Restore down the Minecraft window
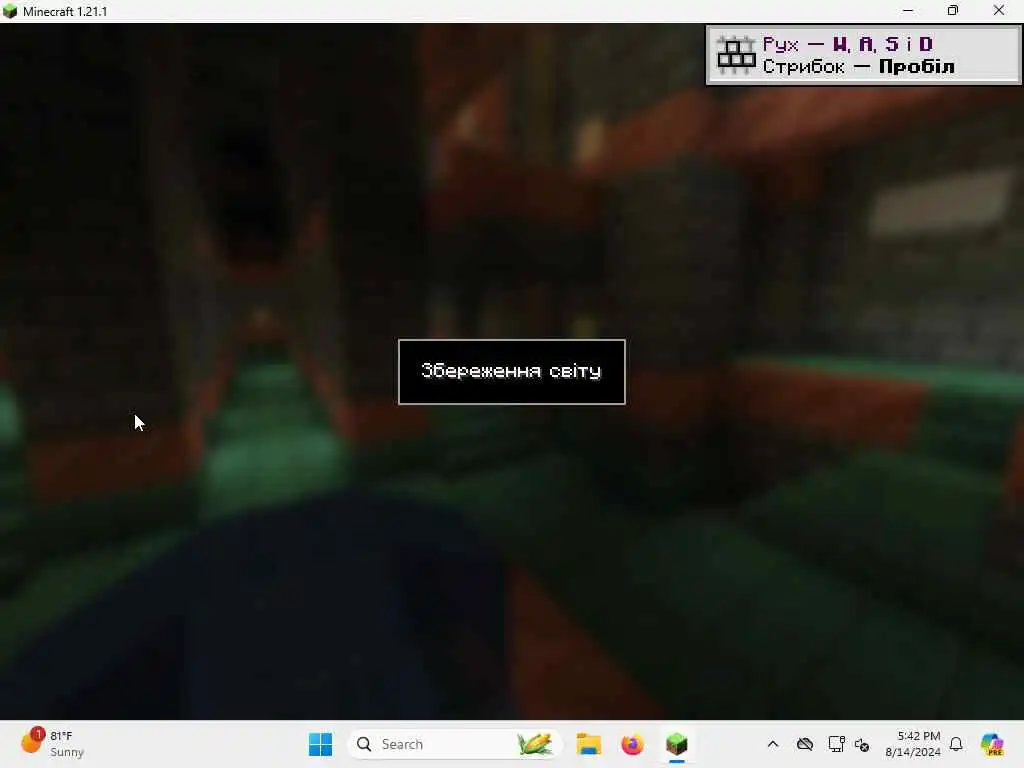Image resolution: width=1024 pixels, height=768 pixels. (953, 11)
